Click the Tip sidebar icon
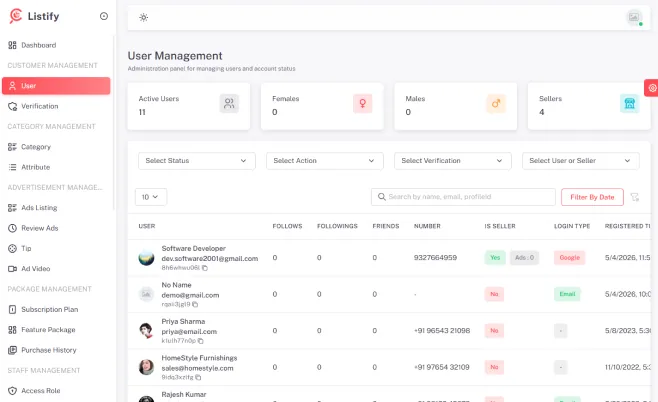658x402 pixels. point(12,248)
